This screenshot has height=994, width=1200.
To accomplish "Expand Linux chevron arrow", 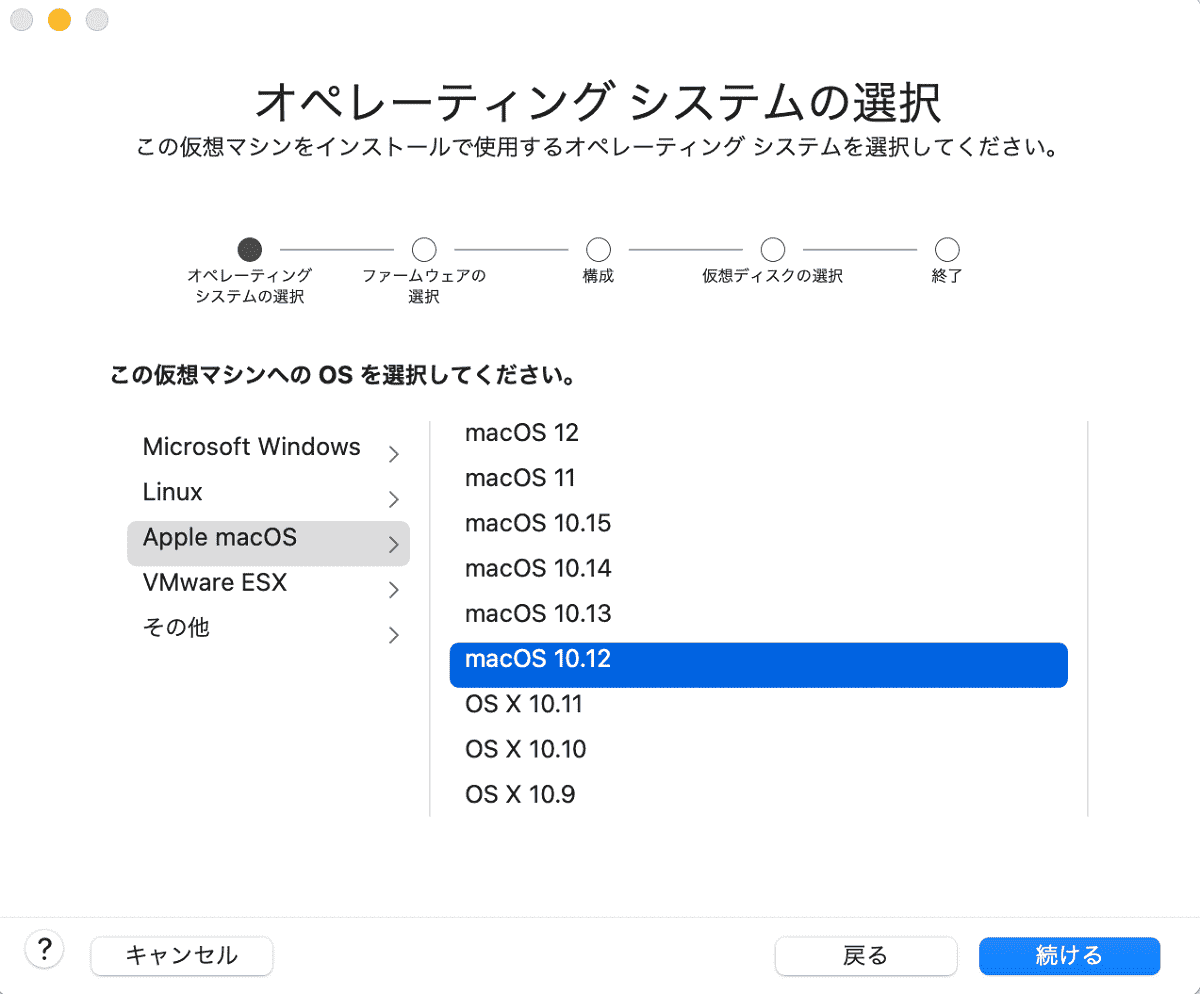I will [394, 499].
